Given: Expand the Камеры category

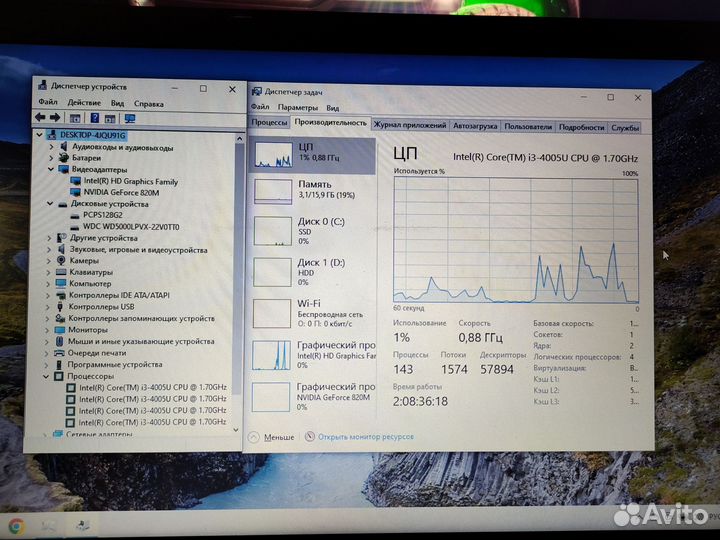Looking at the screenshot, I should pyautogui.click(x=49, y=261).
